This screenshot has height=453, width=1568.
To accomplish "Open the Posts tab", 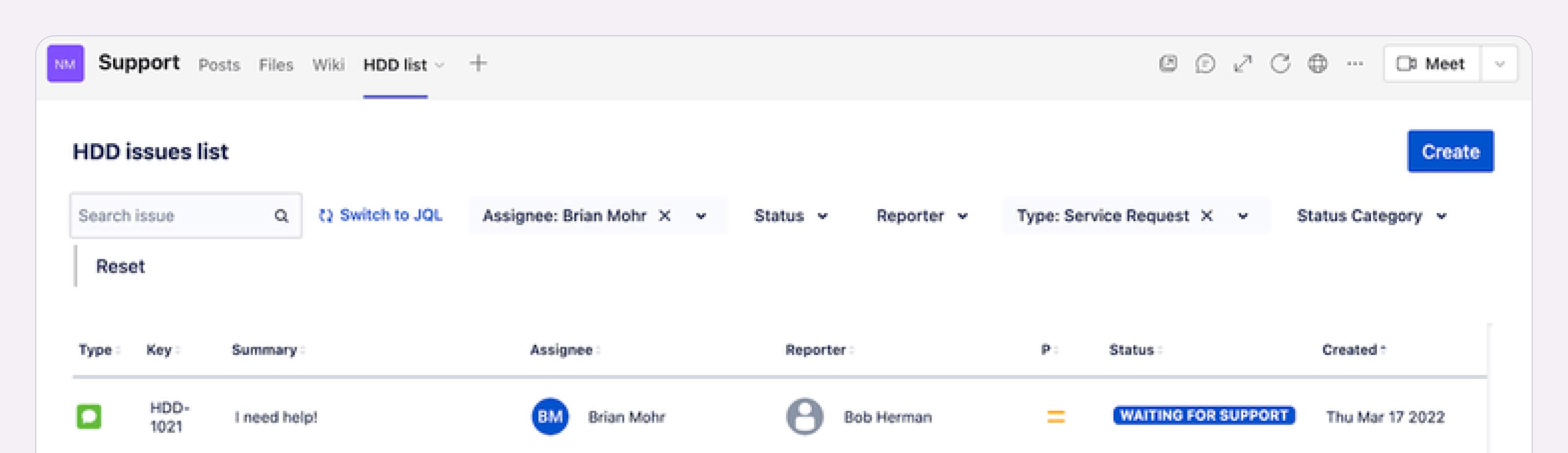I will [x=219, y=65].
